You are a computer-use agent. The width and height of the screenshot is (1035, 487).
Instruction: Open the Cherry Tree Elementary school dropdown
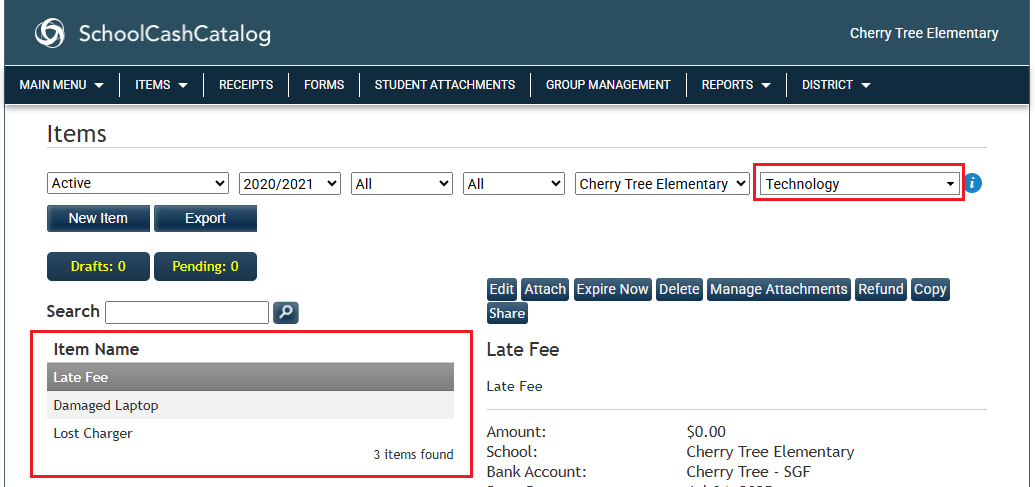tap(662, 183)
